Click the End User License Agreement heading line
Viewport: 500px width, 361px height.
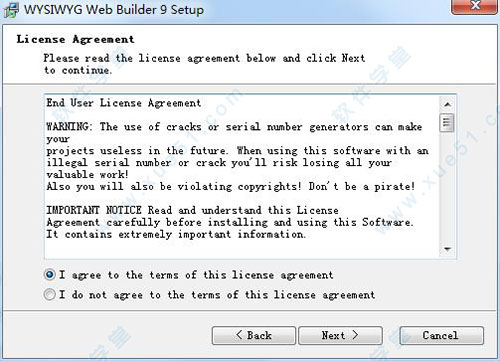[124, 103]
